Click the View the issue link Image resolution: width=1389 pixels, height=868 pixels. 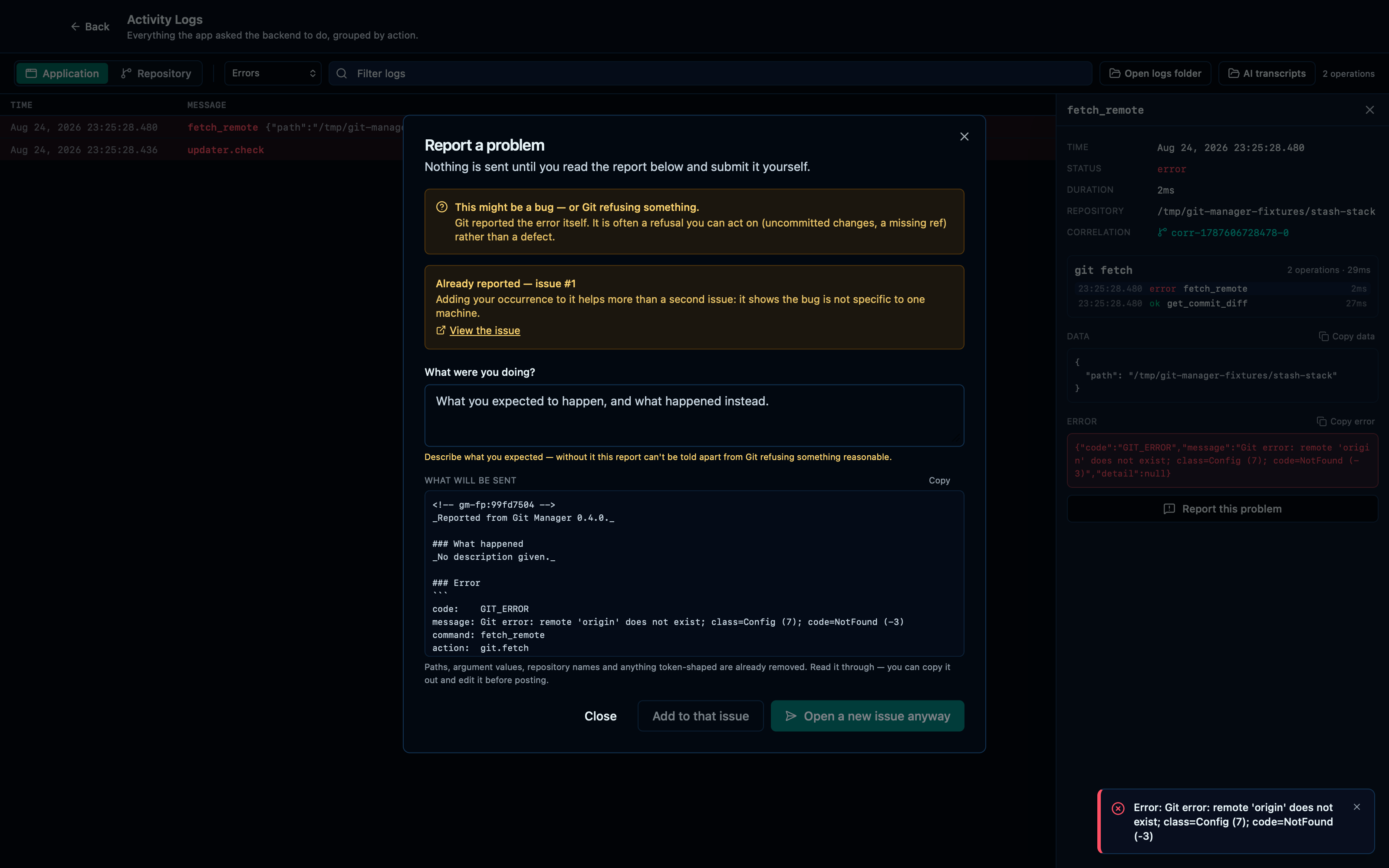[x=484, y=330]
